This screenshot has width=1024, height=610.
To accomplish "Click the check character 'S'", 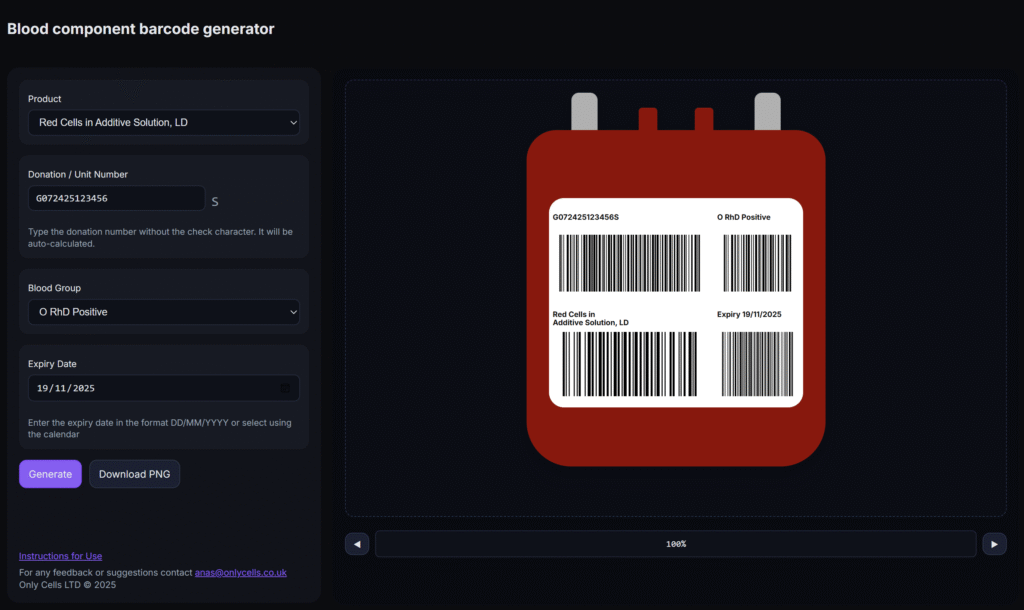I will [215, 202].
